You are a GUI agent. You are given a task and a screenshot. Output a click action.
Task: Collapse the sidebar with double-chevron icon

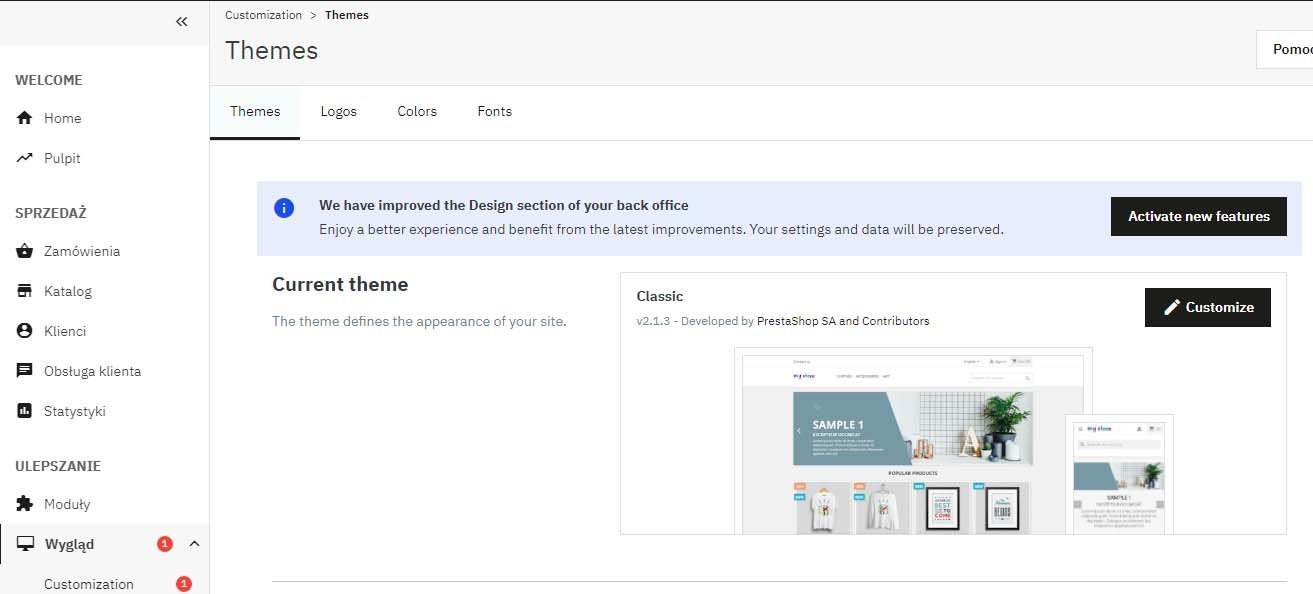[x=181, y=21]
